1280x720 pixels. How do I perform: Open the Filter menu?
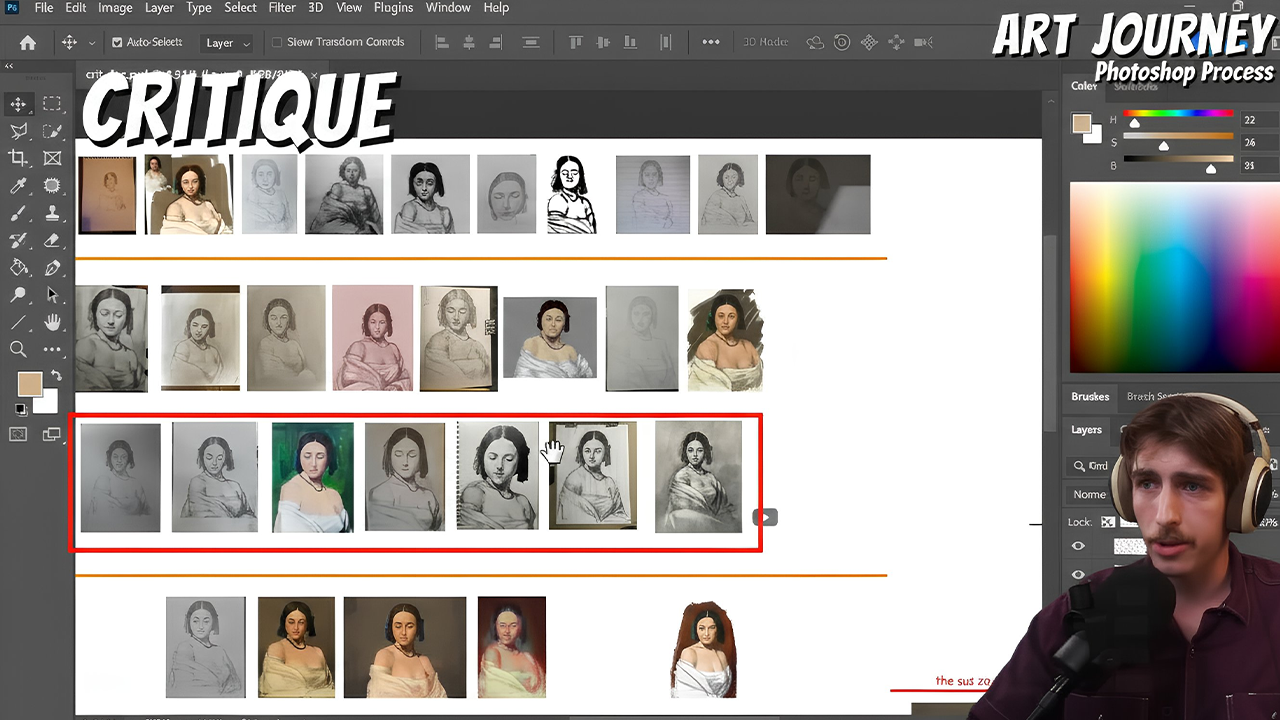282,8
